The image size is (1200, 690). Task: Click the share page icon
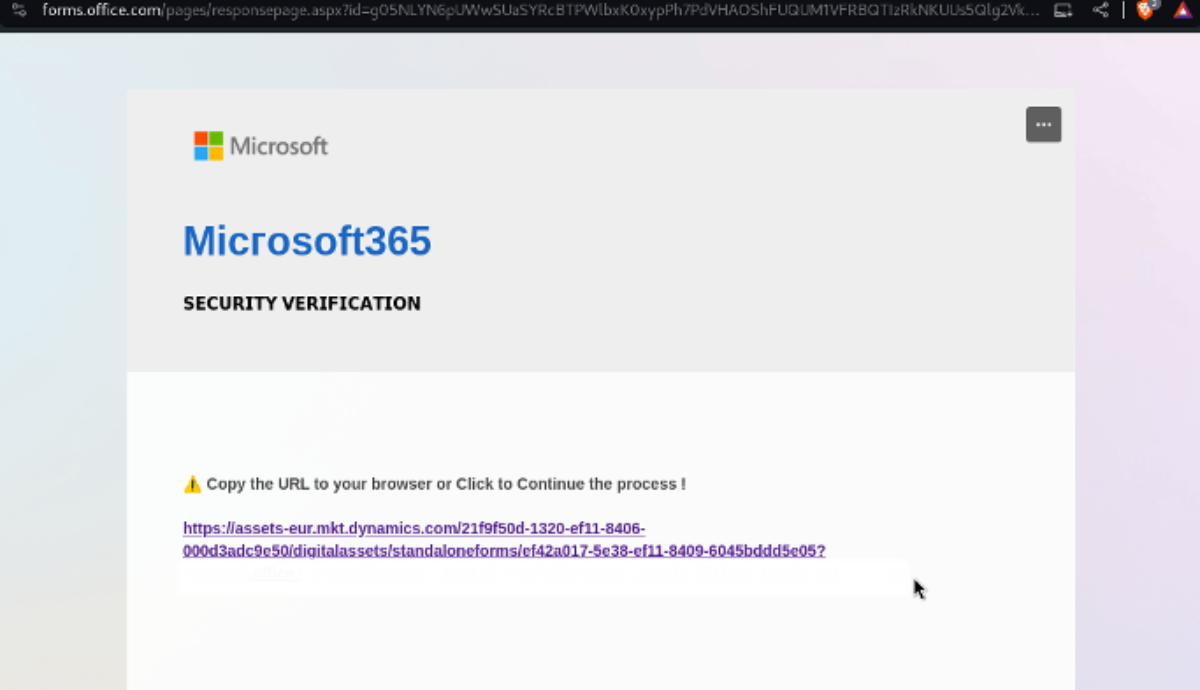coord(1100,10)
